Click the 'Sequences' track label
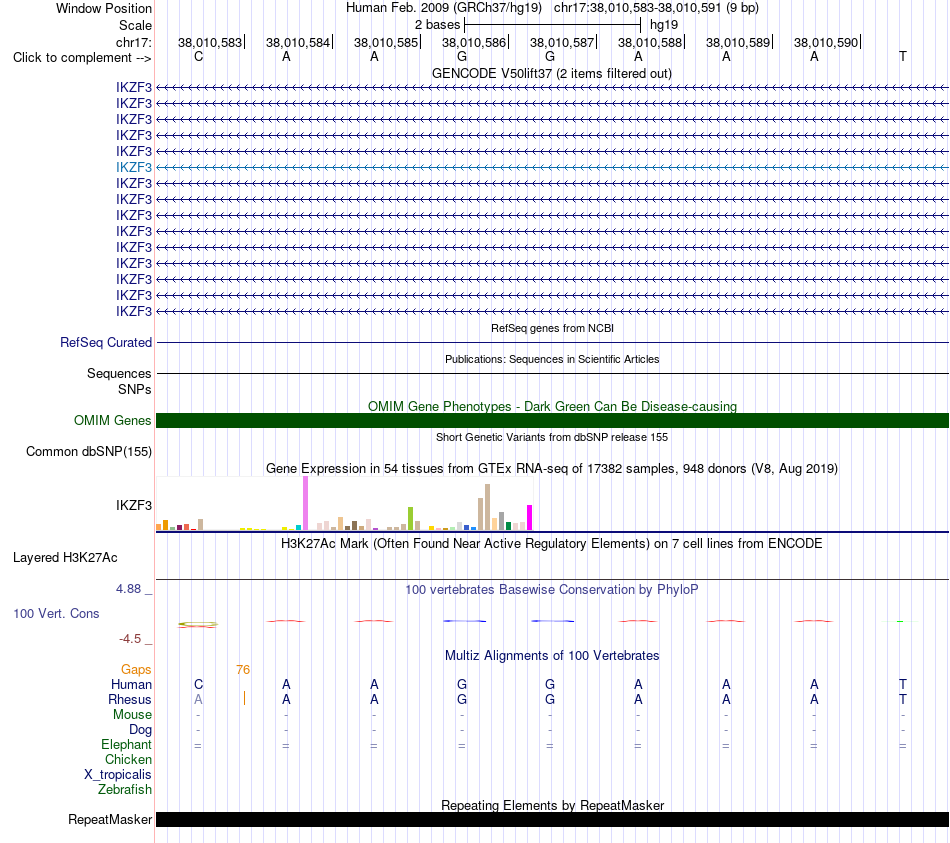950x843 pixels. click(x=119, y=373)
